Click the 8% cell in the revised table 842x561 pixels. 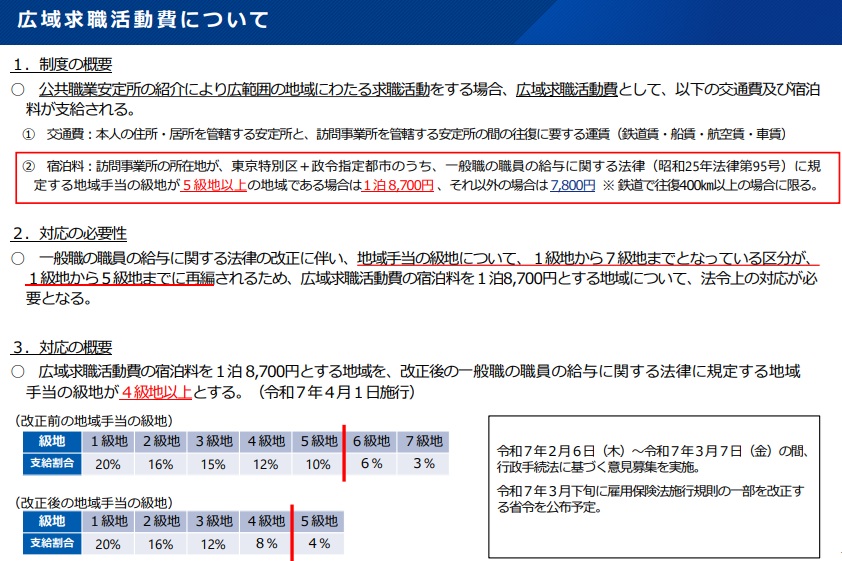264,543
